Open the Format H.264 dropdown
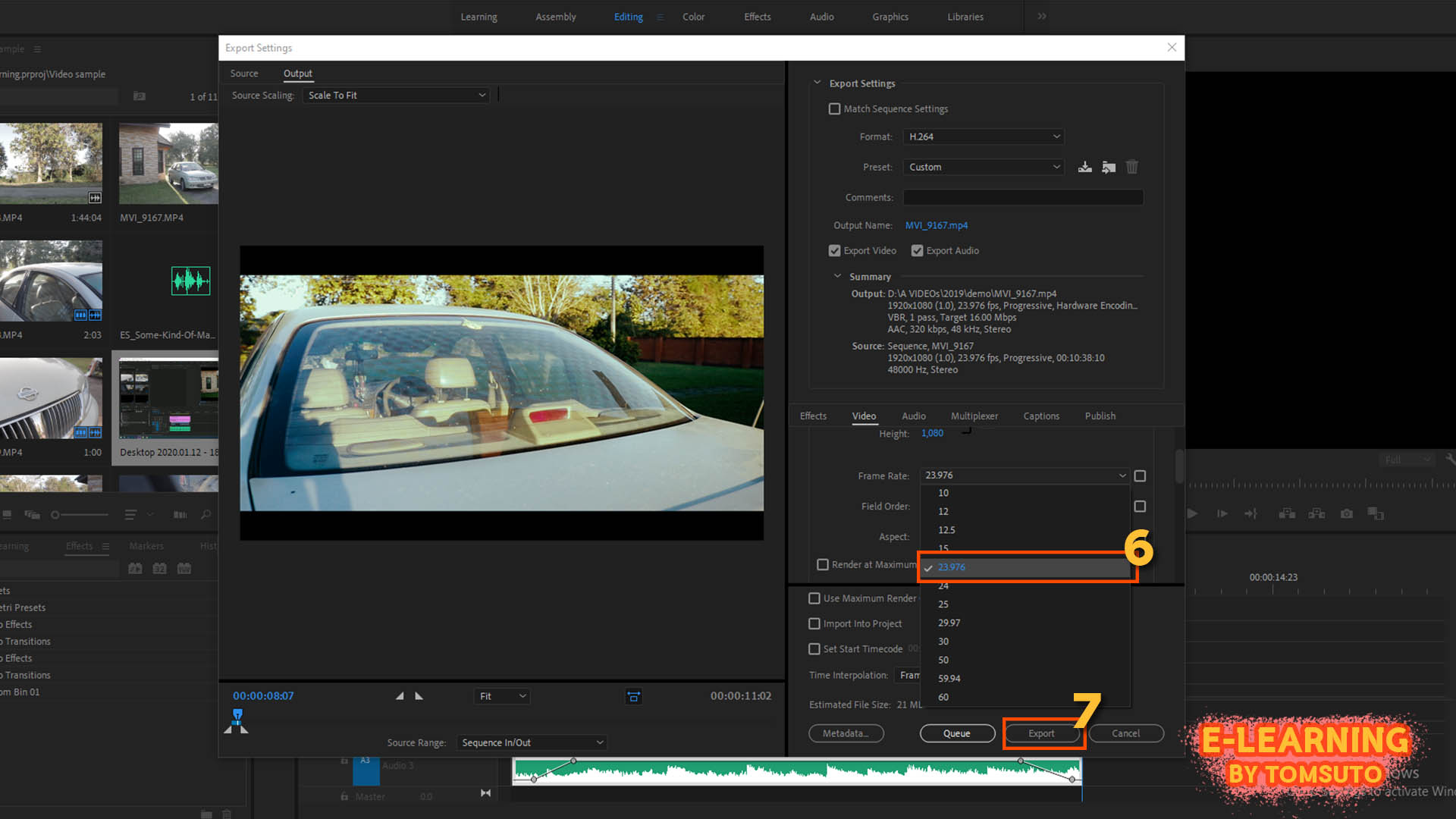The width and height of the screenshot is (1456, 819). pyautogui.click(x=984, y=137)
